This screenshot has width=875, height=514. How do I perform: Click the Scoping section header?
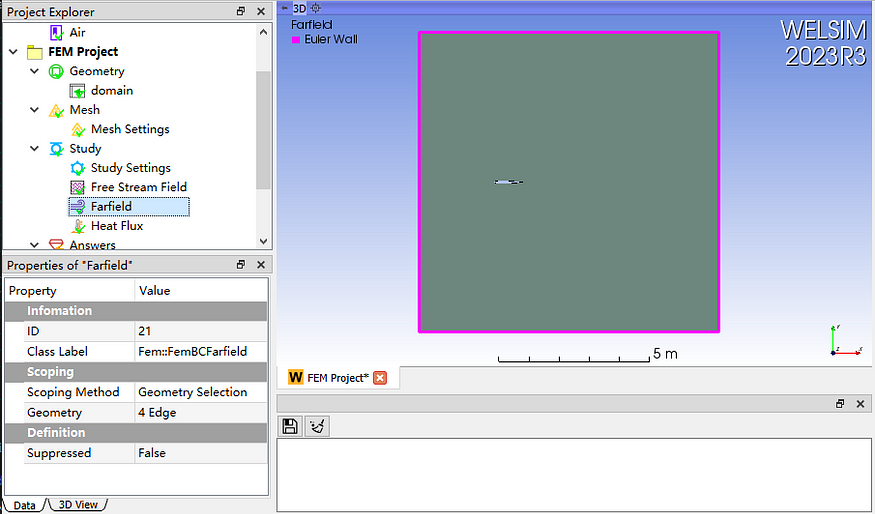click(x=136, y=372)
